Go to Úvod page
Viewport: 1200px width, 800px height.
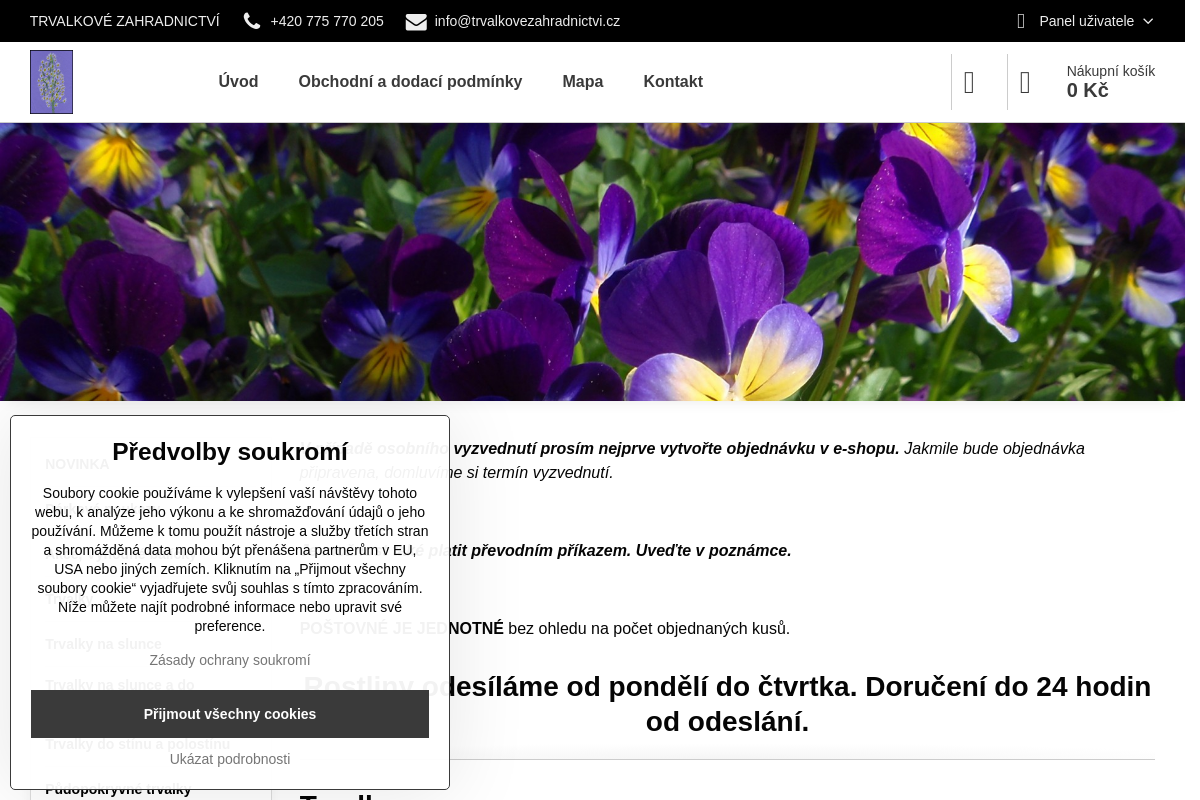click(238, 82)
